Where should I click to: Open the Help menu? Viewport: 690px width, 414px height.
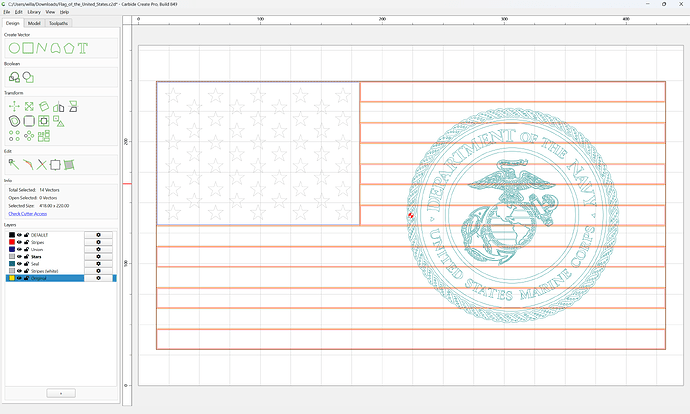click(x=64, y=12)
